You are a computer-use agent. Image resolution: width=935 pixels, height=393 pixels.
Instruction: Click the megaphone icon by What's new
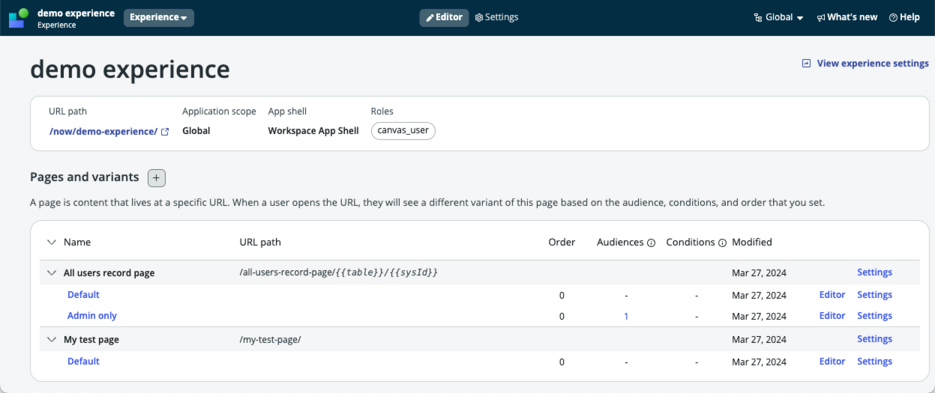click(x=821, y=18)
